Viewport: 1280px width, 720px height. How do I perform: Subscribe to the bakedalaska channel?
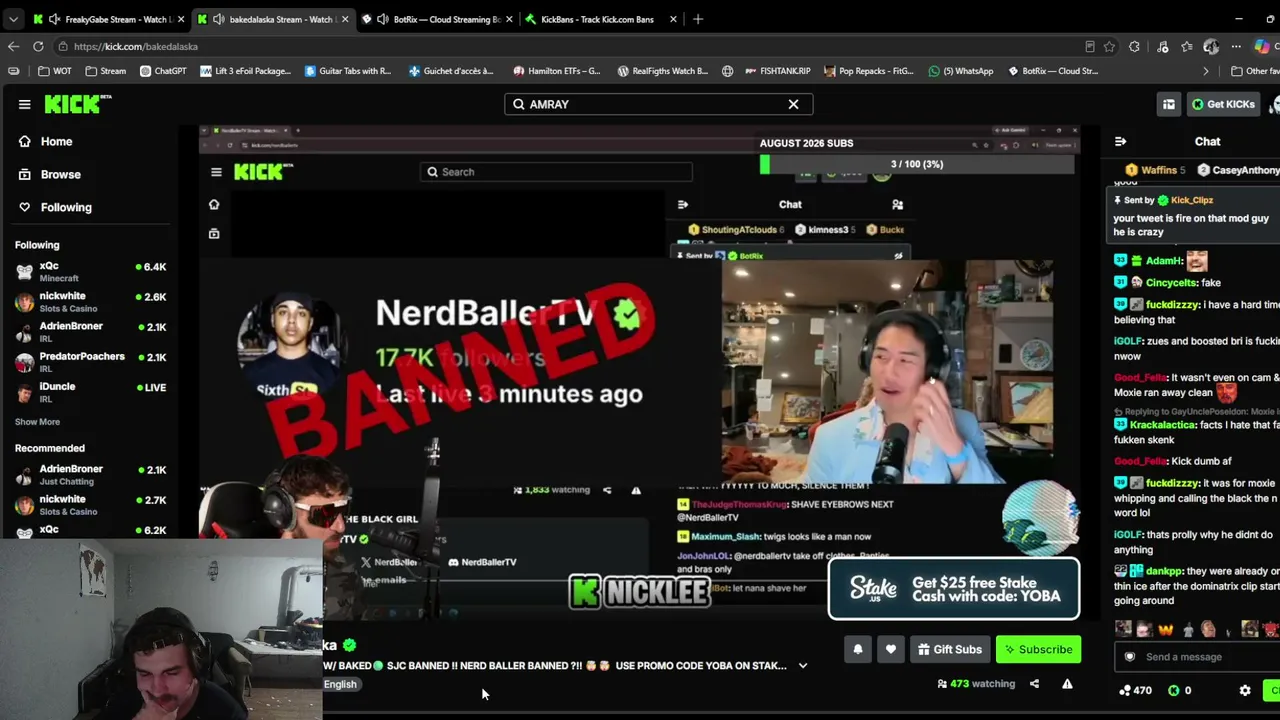pos(1038,649)
